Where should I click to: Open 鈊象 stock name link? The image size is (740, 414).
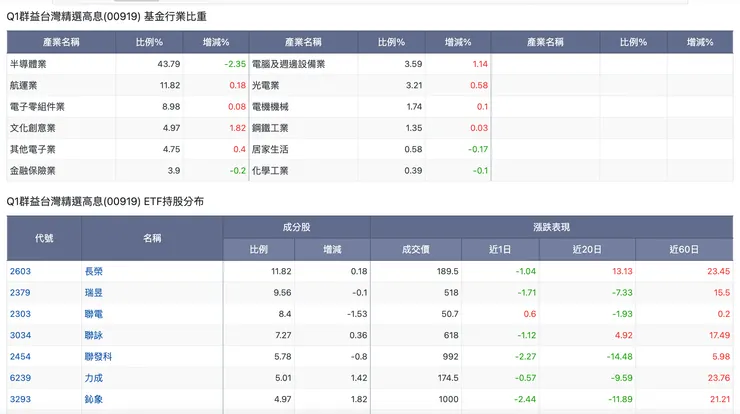click(x=93, y=399)
